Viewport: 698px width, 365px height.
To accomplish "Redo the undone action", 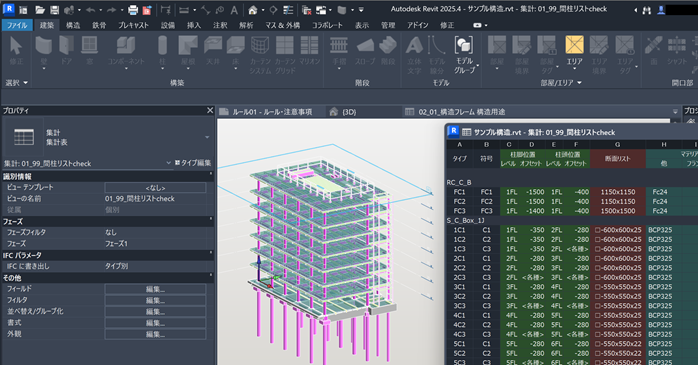I will click(x=112, y=10).
